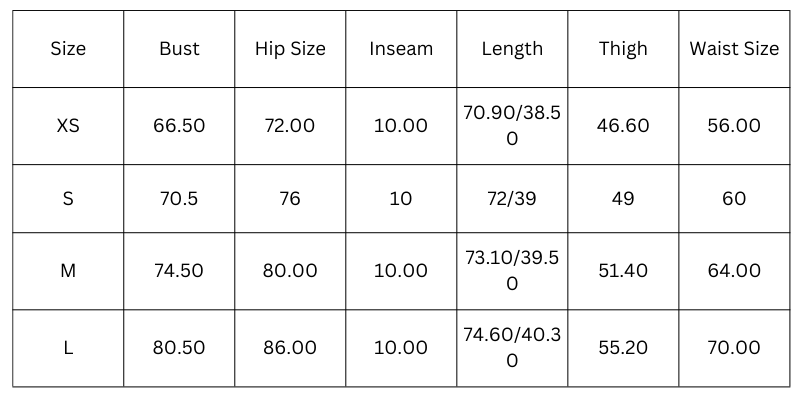Click the 74.60/40.30 length cell
Viewport: 800px width, 400px height.
(512, 348)
